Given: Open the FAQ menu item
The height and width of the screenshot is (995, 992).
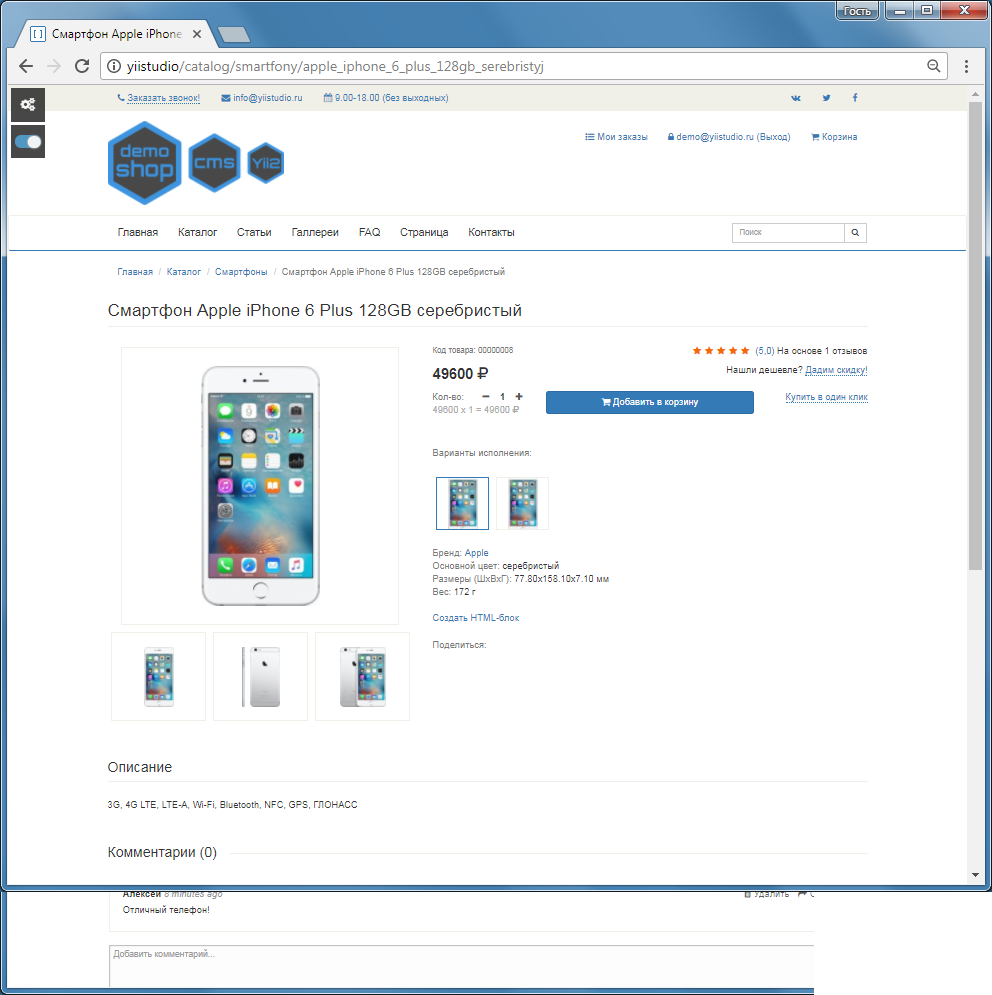Looking at the screenshot, I should 369,232.
